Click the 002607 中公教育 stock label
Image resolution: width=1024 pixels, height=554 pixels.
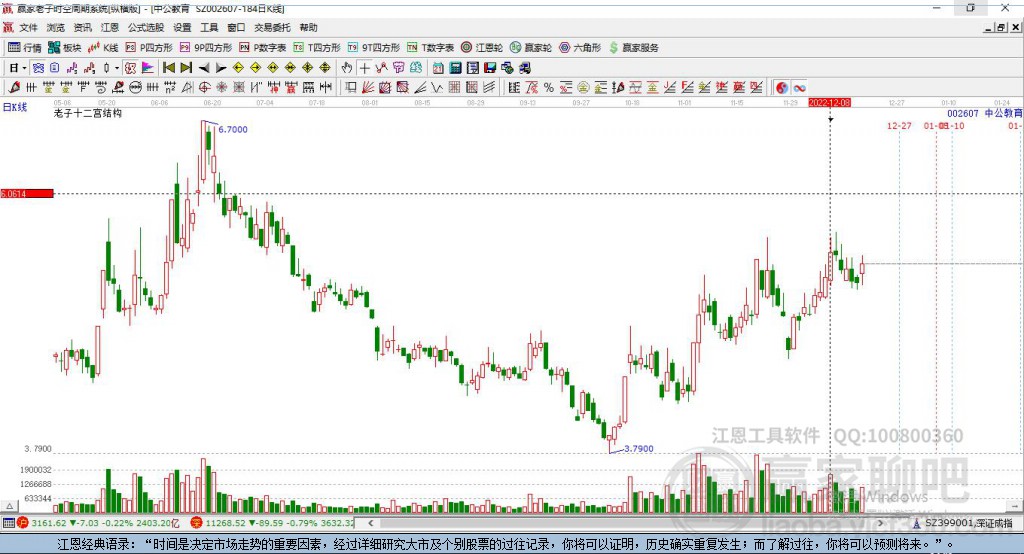pyautogui.click(x=985, y=113)
